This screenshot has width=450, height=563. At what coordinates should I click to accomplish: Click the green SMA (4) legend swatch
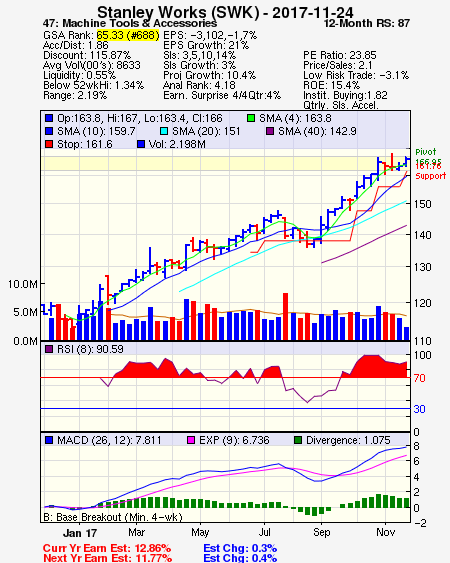click(251, 118)
